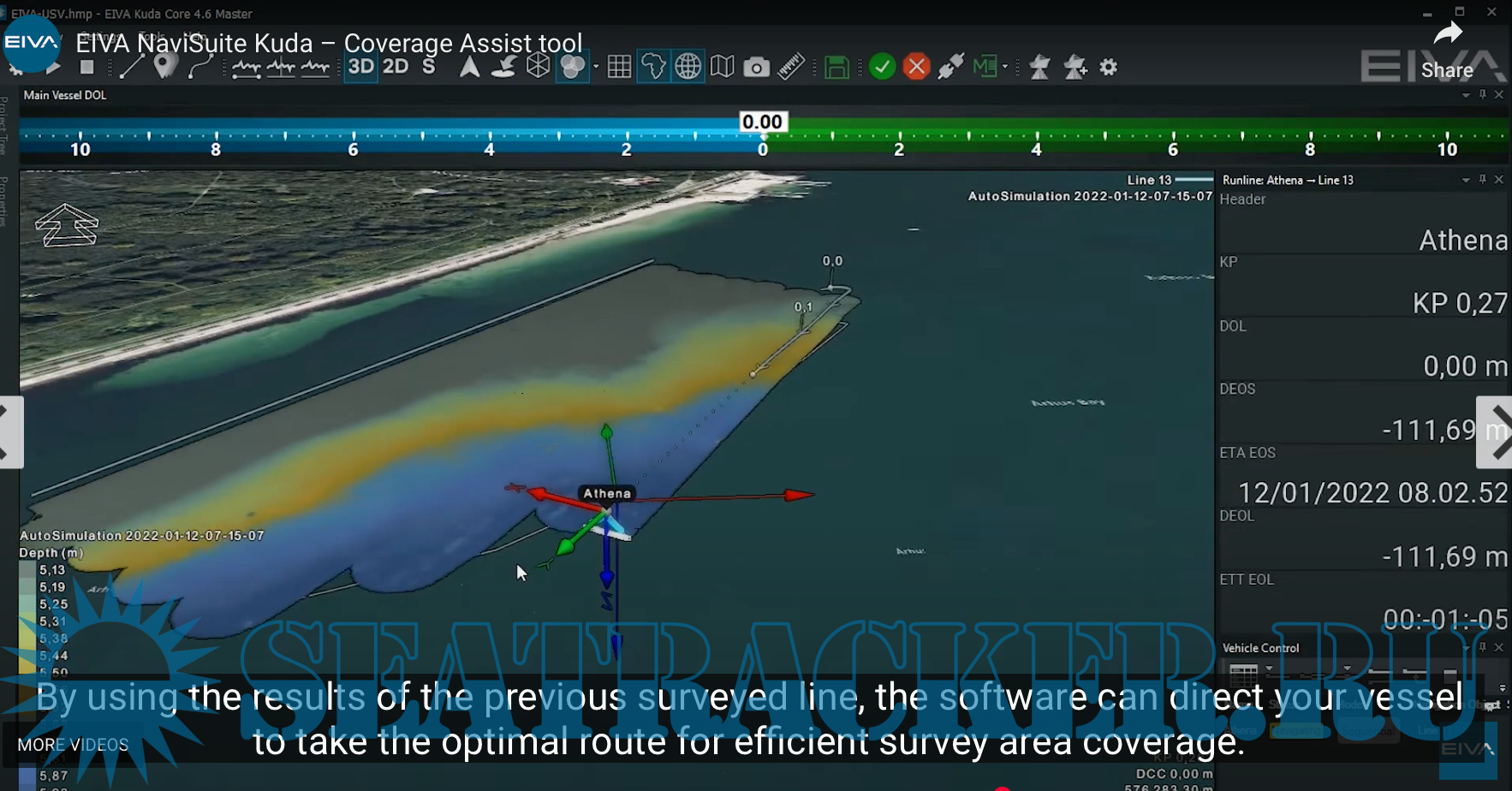The height and width of the screenshot is (791, 1512).
Task: Toggle the globe map display
Action: point(688,67)
